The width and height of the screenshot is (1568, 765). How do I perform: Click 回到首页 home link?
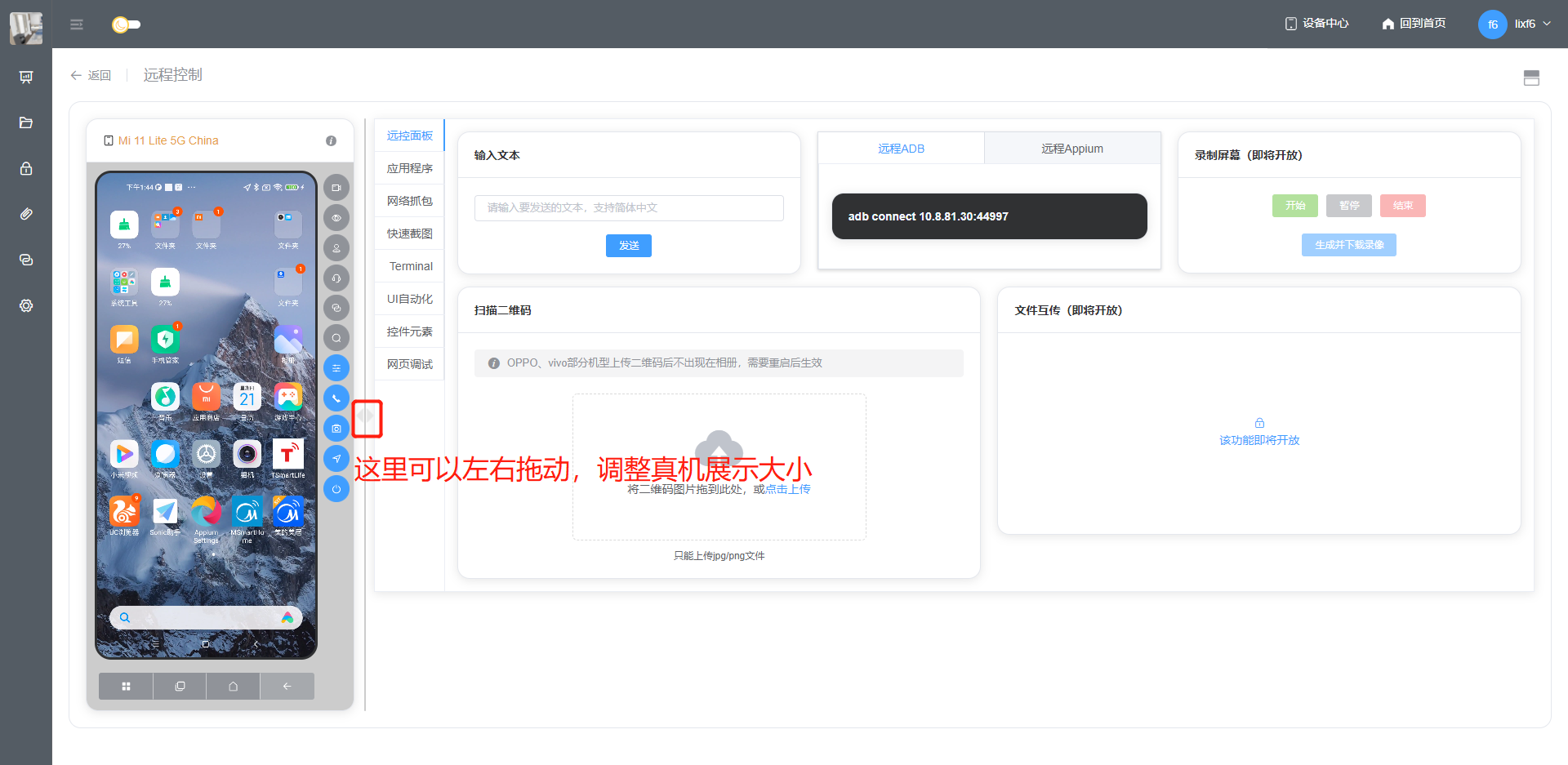(1414, 24)
